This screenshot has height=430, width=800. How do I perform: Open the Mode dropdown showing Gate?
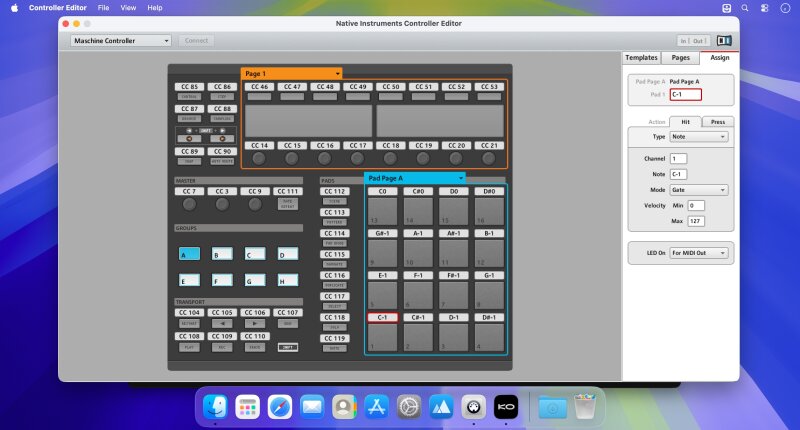coord(698,190)
